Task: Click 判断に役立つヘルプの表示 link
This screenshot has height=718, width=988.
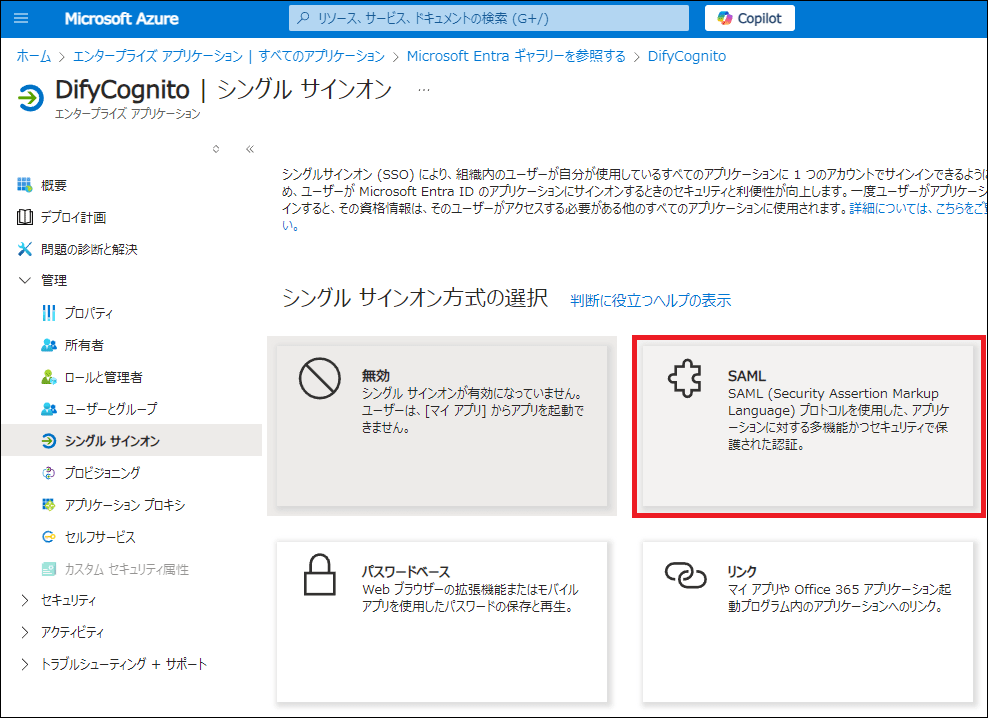Action: coord(650,300)
